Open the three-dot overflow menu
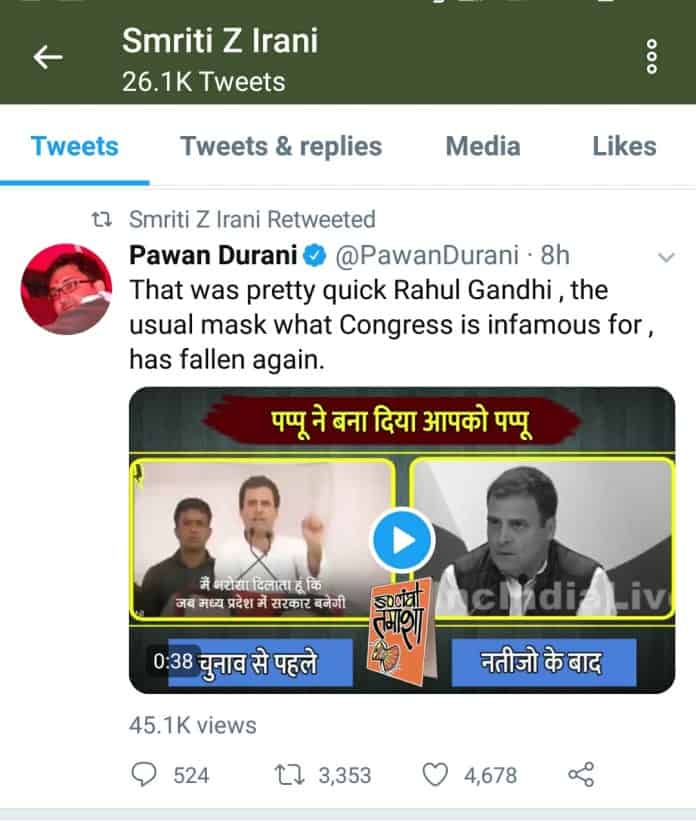696x821 pixels. click(x=652, y=57)
